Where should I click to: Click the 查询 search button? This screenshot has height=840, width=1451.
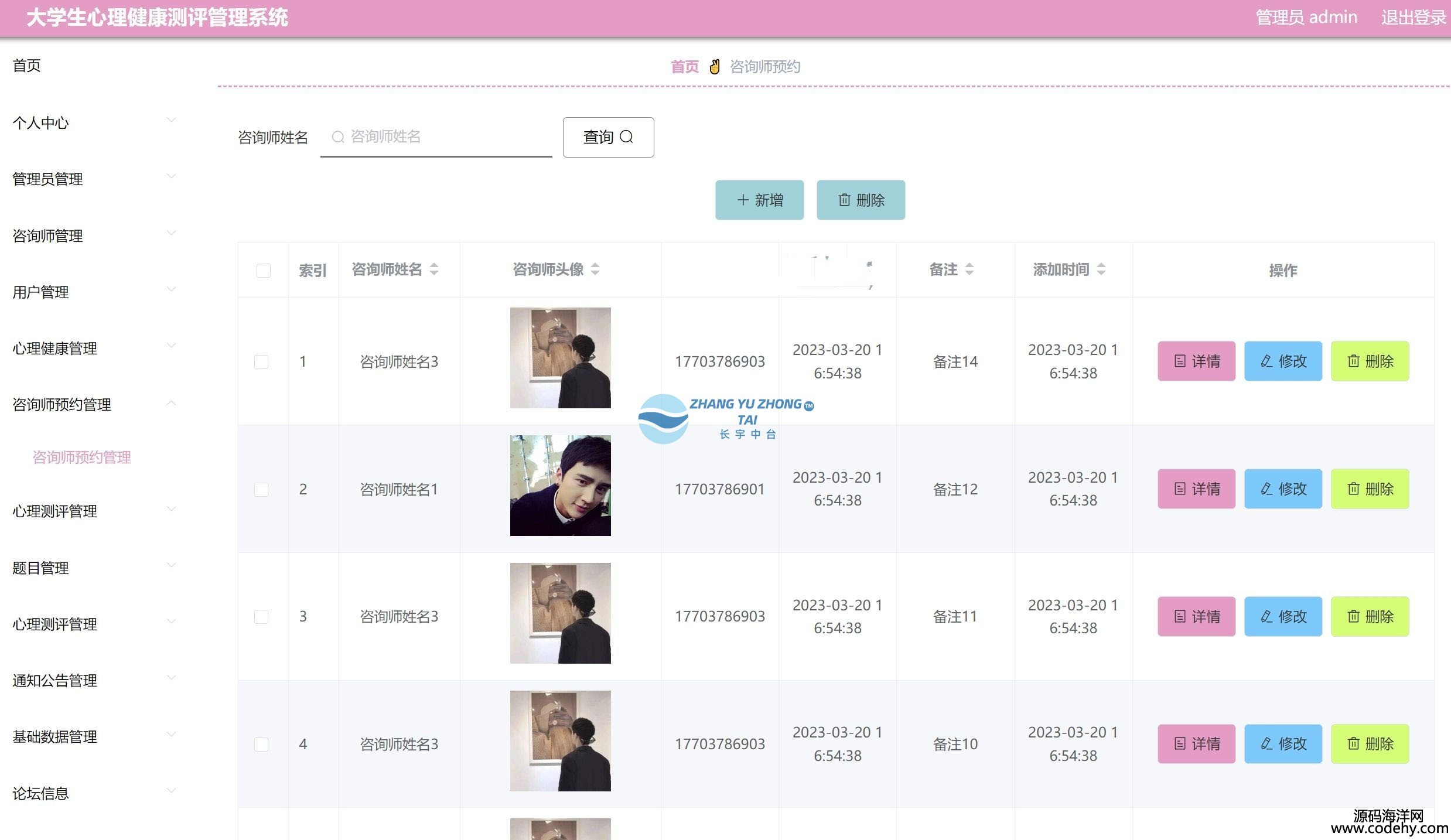tap(608, 137)
